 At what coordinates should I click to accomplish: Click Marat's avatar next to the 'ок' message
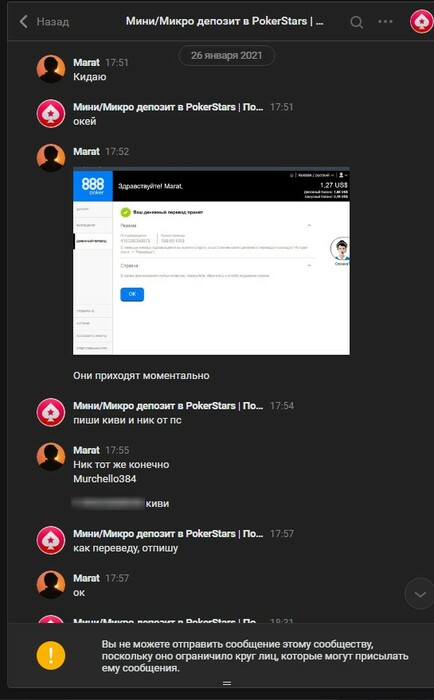tap(51, 585)
